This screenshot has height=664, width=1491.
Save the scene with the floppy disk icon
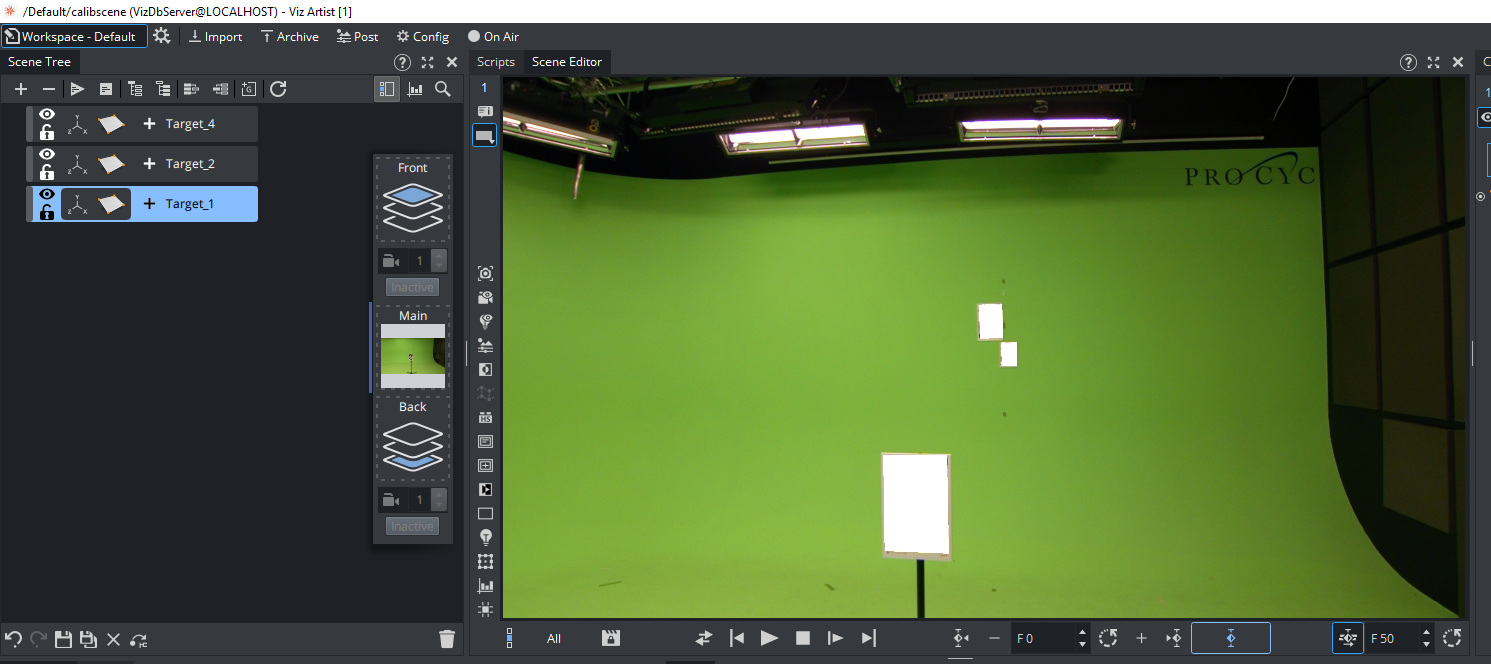coord(63,639)
